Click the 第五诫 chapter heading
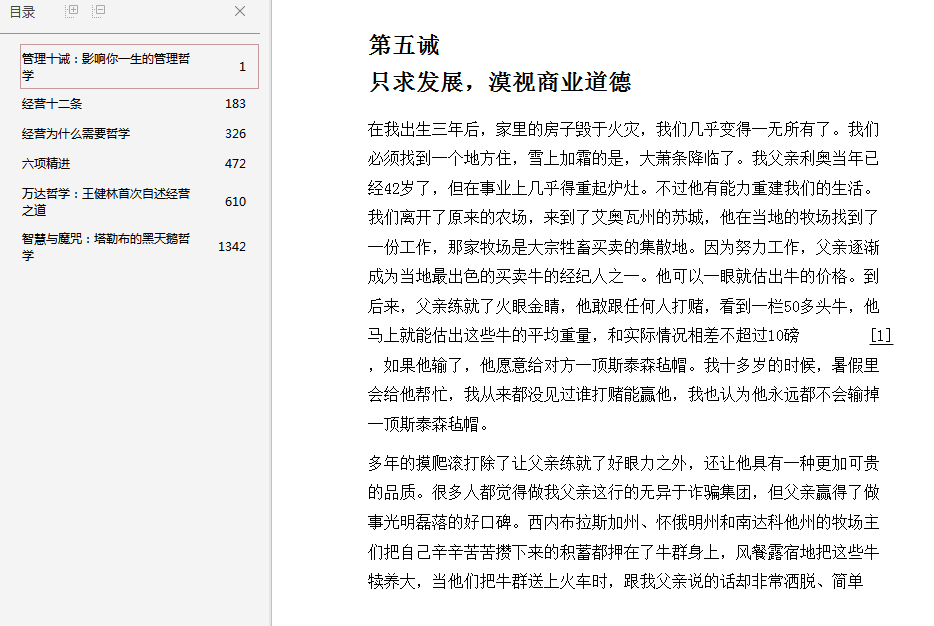The height and width of the screenshot is (626, 934). coord(404,45)
